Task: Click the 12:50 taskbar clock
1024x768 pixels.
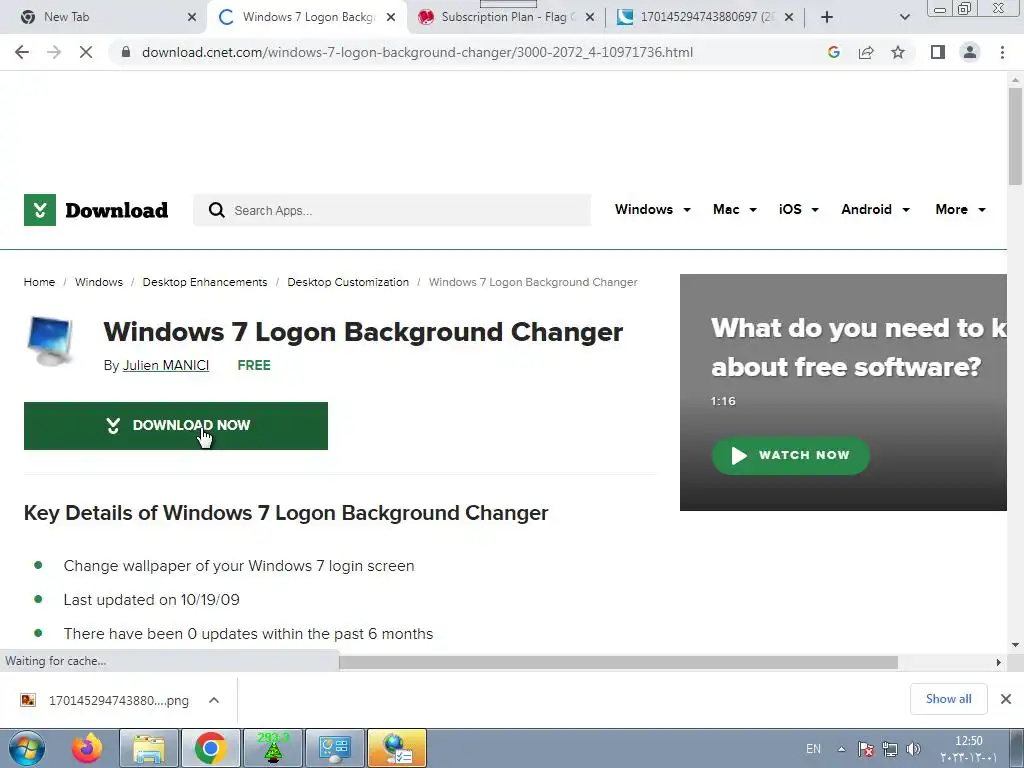Action: click(x=968, y=741)
